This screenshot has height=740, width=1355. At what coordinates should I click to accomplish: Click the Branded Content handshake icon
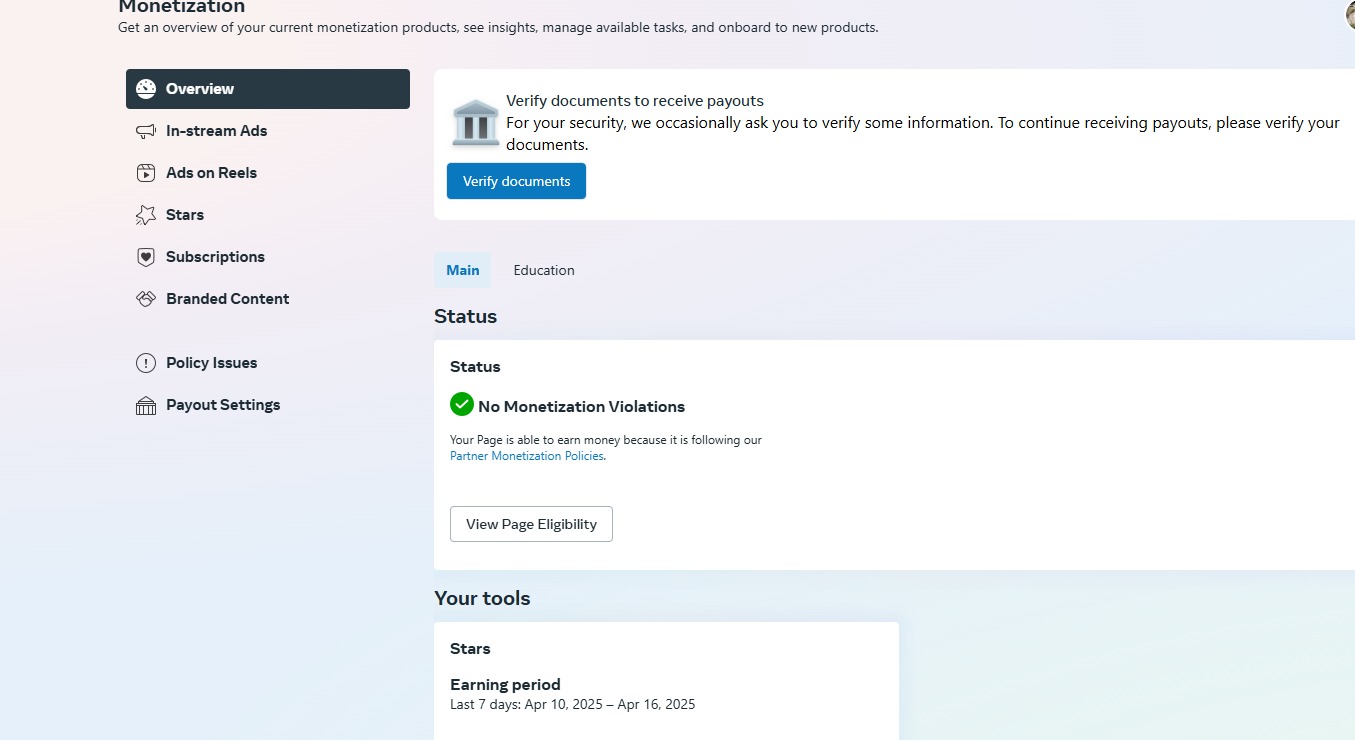pos(146,299)
